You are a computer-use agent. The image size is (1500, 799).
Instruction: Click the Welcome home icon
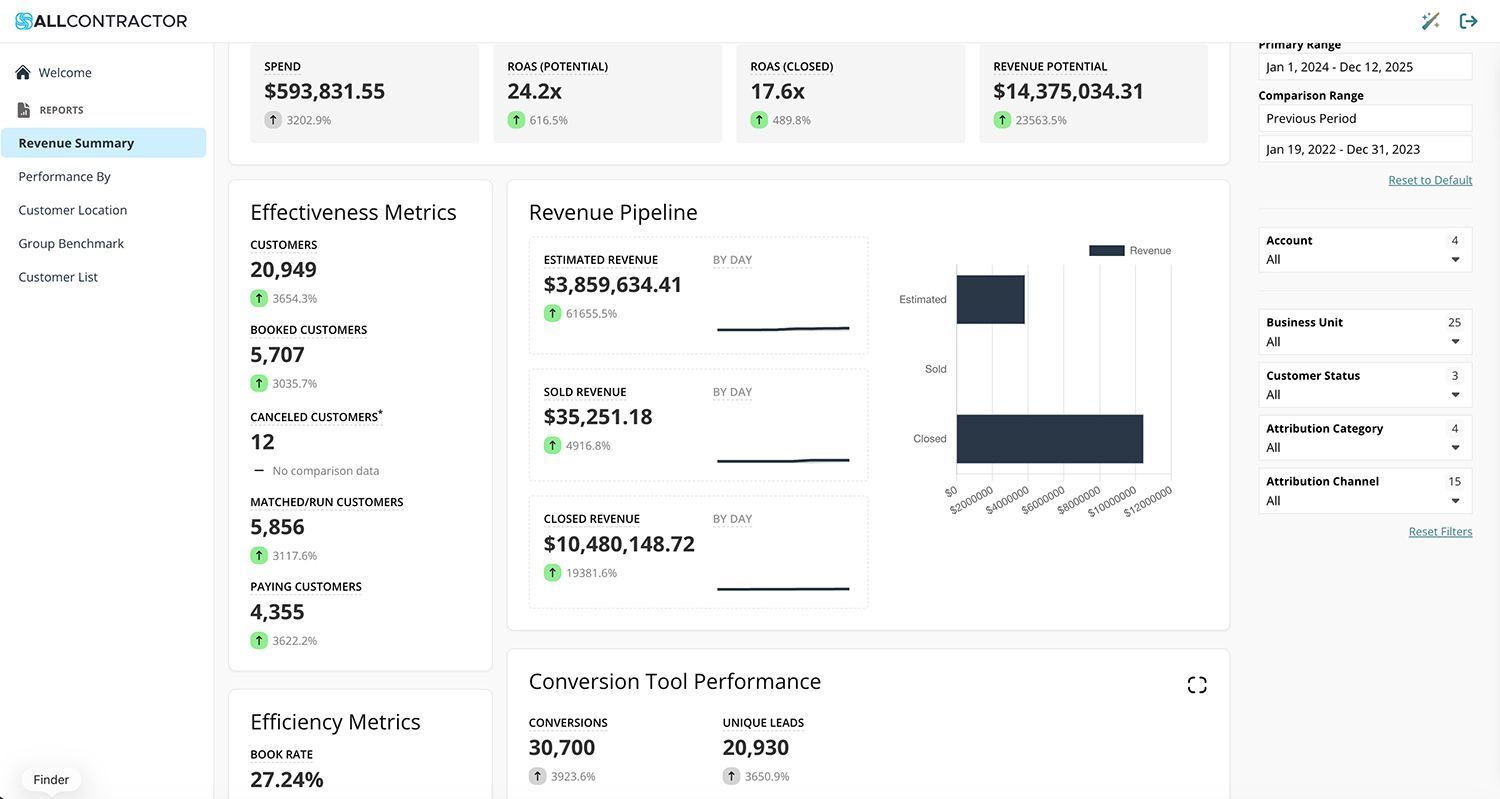(23, 72)
